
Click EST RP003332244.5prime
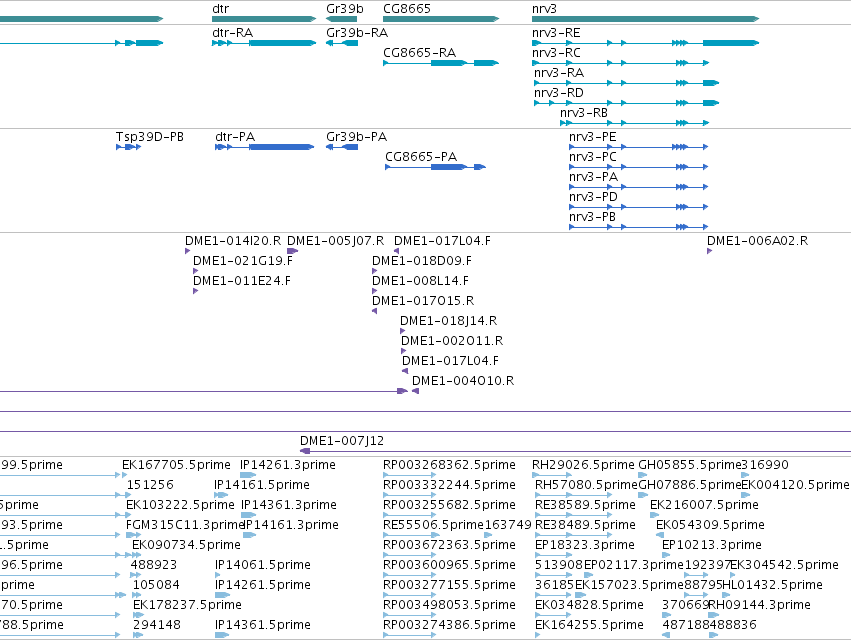[449, 485]
